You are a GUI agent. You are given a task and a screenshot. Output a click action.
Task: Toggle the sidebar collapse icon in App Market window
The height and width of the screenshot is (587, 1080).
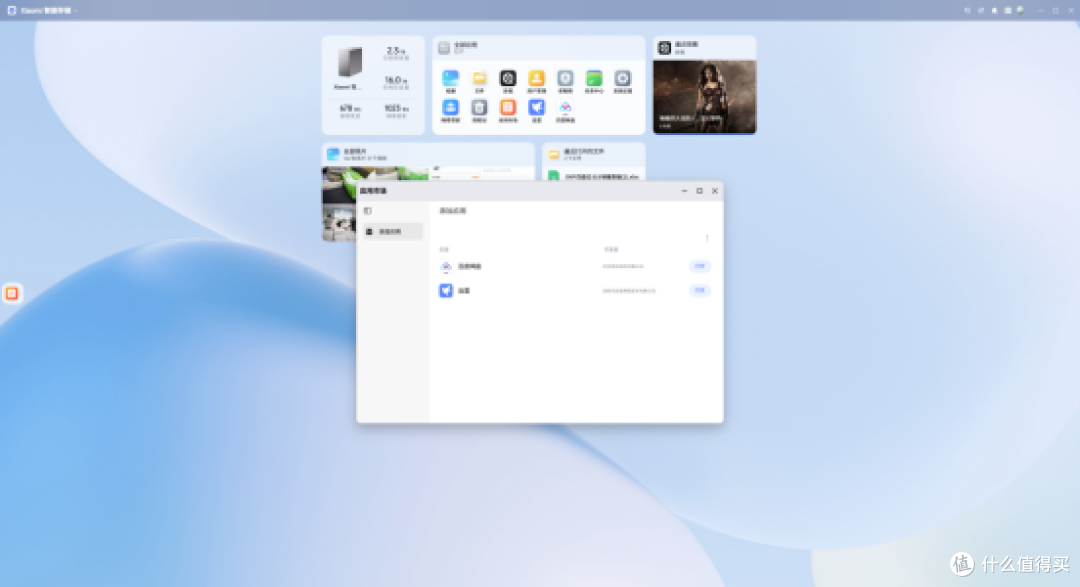368,211
